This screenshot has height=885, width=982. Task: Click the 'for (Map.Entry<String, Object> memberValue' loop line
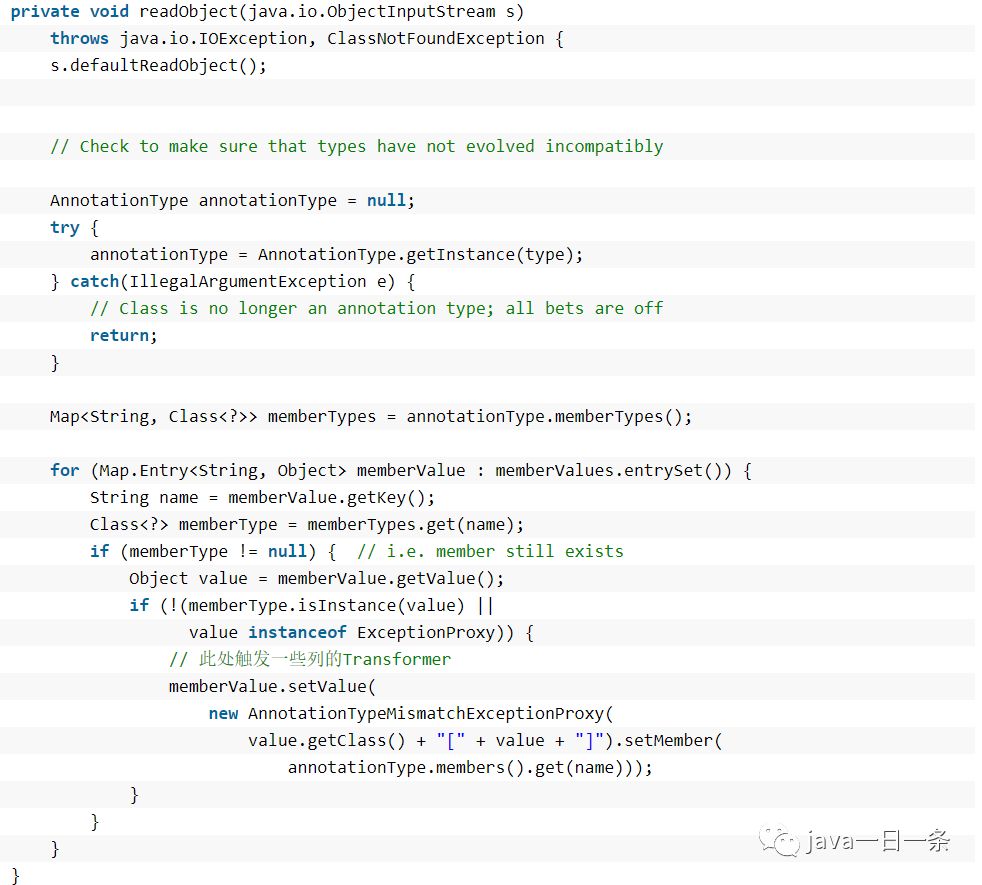point(401,470)
